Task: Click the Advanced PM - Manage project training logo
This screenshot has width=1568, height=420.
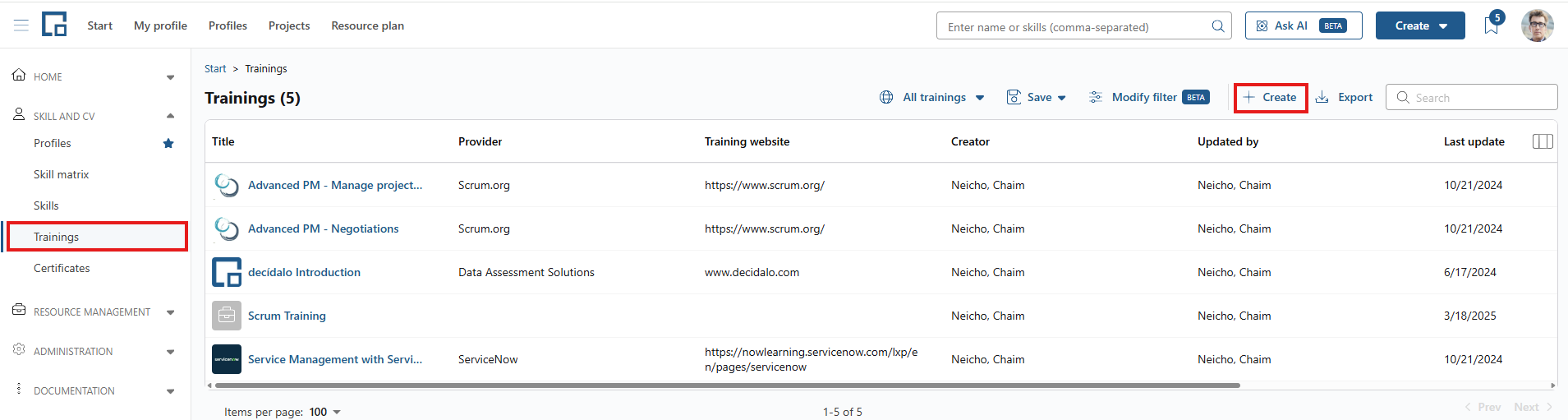Action: point(227,185)
